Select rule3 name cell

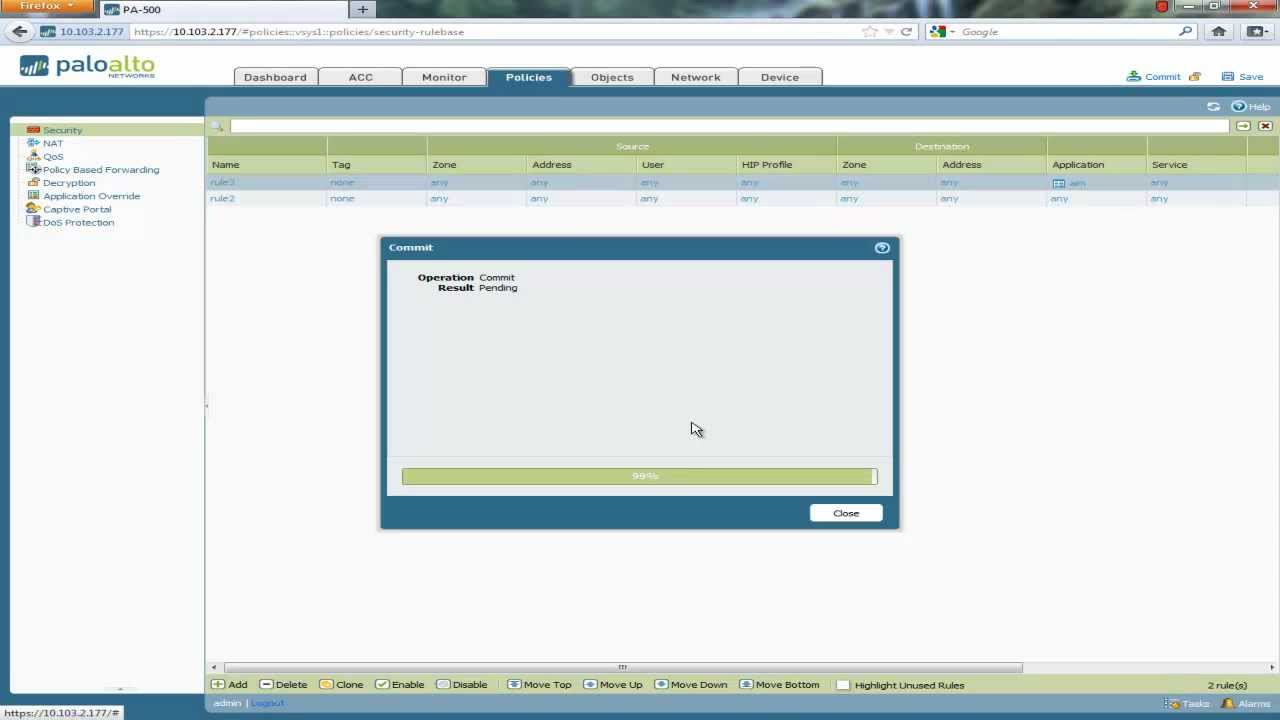(266, 182)
